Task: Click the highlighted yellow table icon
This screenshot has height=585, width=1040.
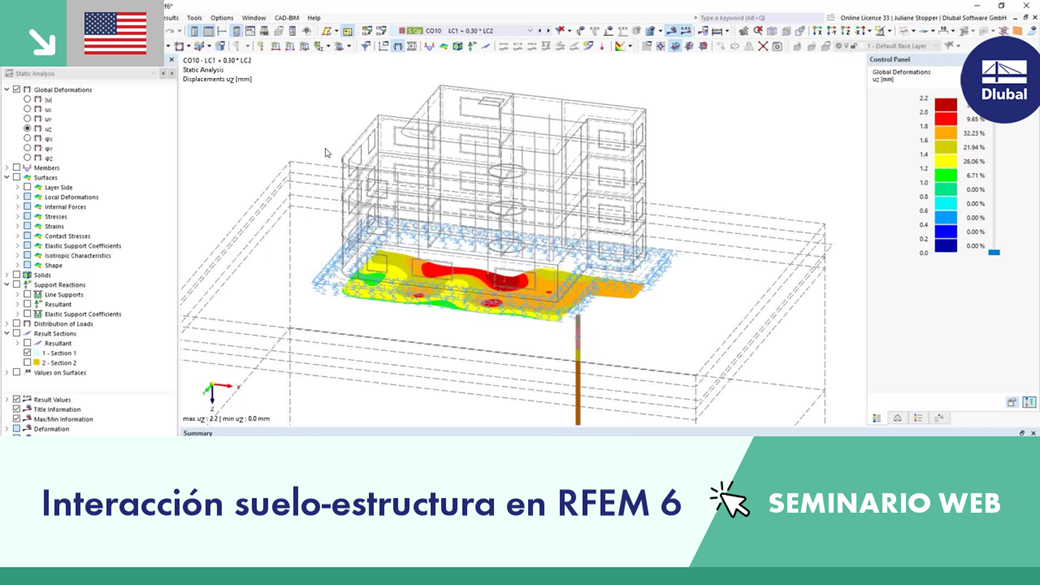Action: (x=348, y=31)
